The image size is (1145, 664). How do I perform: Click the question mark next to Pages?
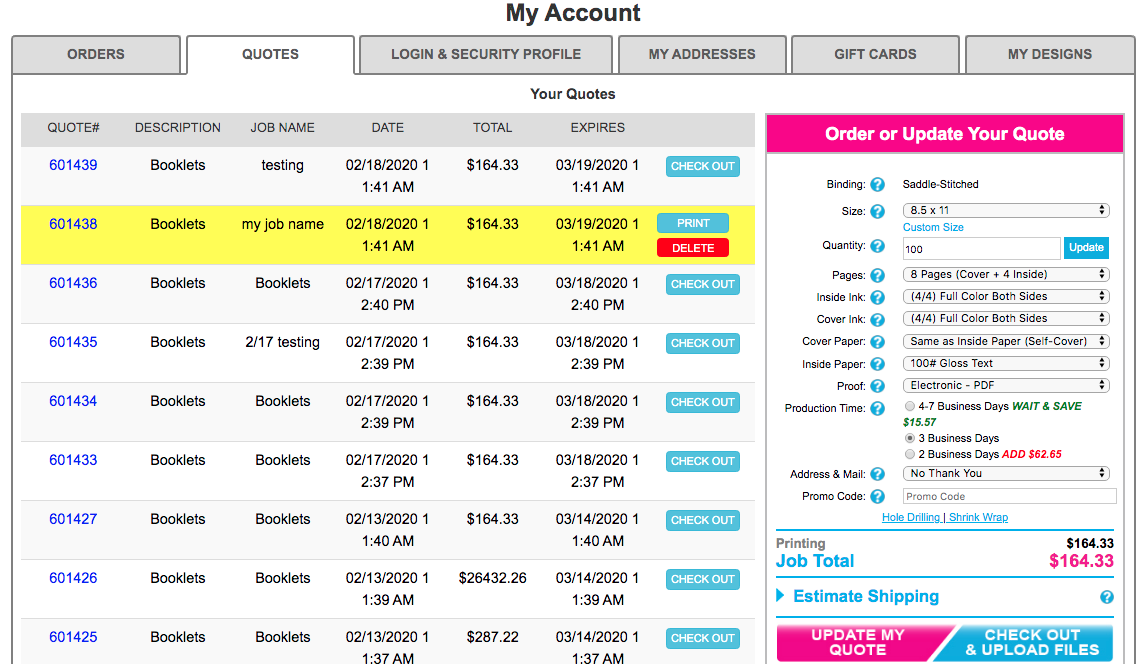pos(877,276)
